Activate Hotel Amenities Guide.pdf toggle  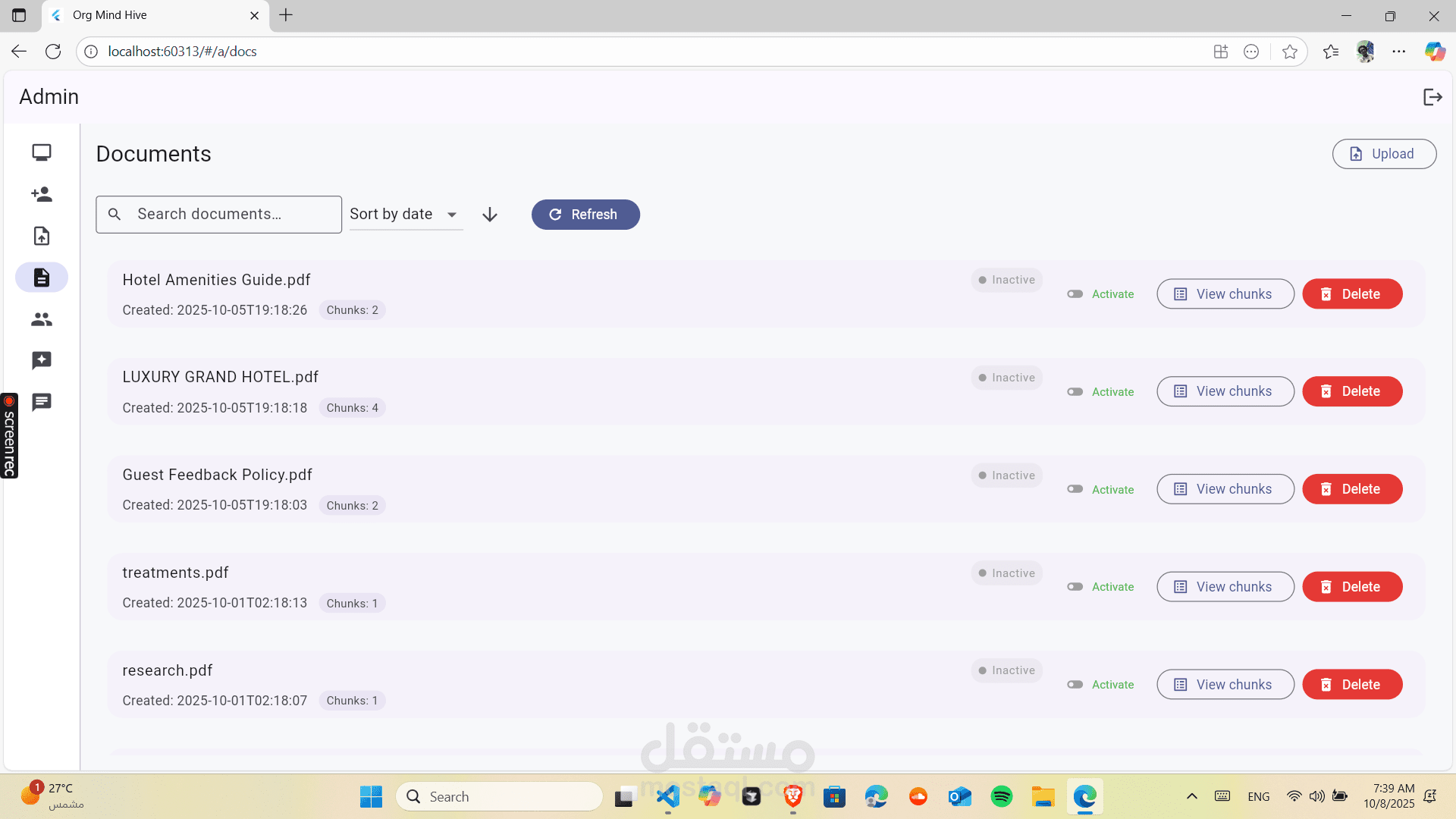[x=1075, y=294]
